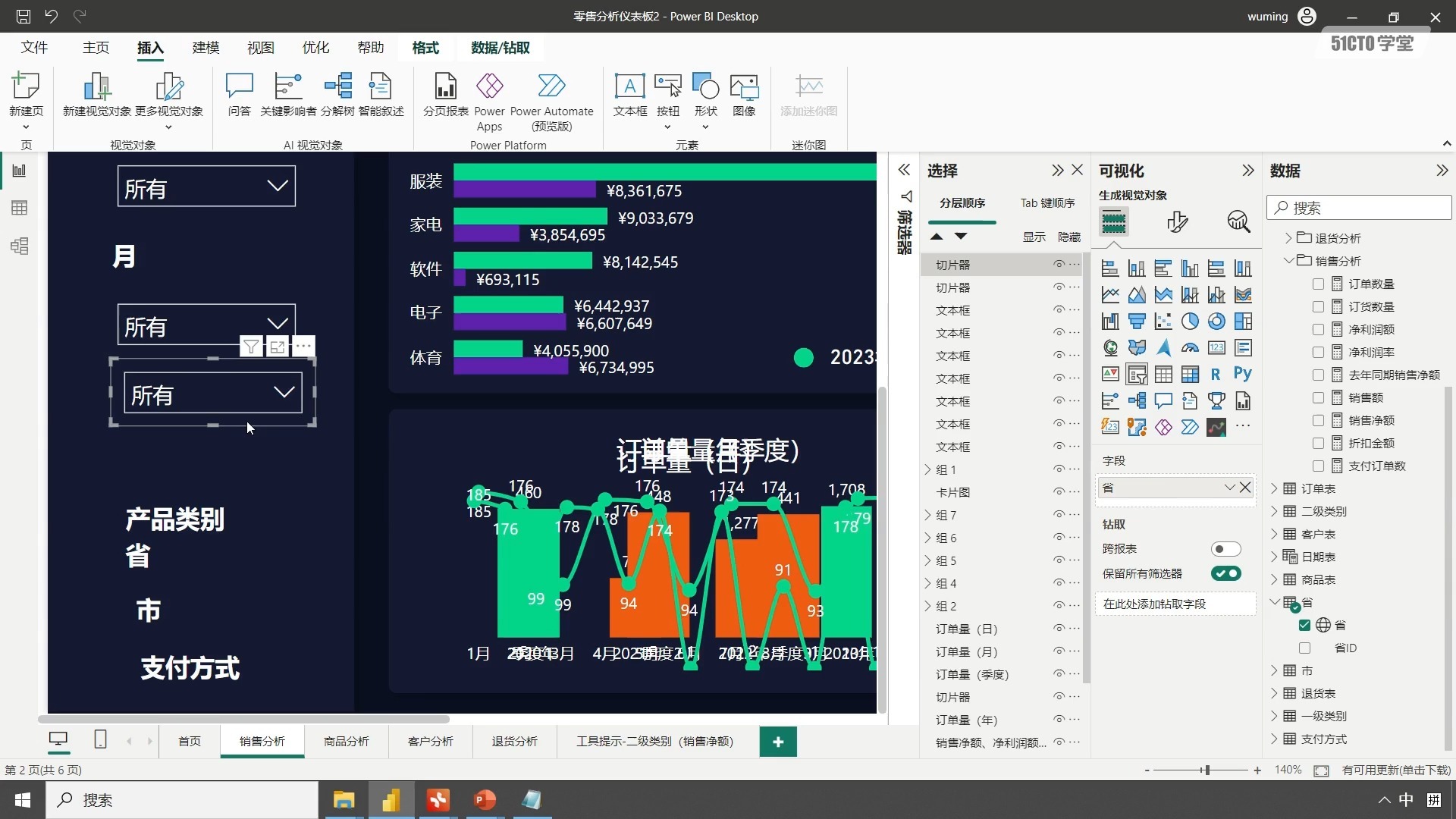Screen dimensions: 1456x819
Task: Click focus mode icon above selected slicer
Action: pos(278,347)
